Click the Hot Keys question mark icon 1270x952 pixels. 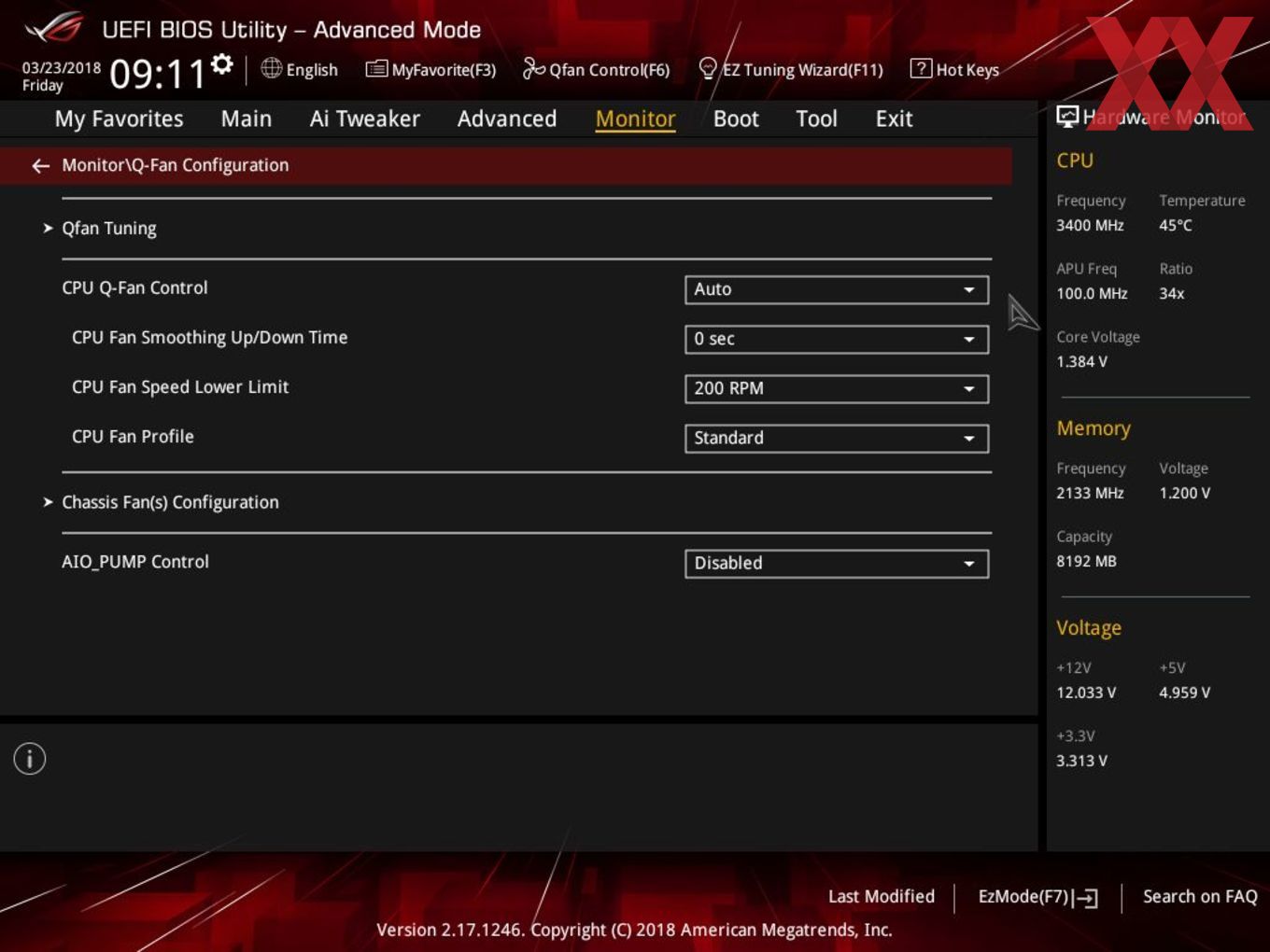coord(921,68)
